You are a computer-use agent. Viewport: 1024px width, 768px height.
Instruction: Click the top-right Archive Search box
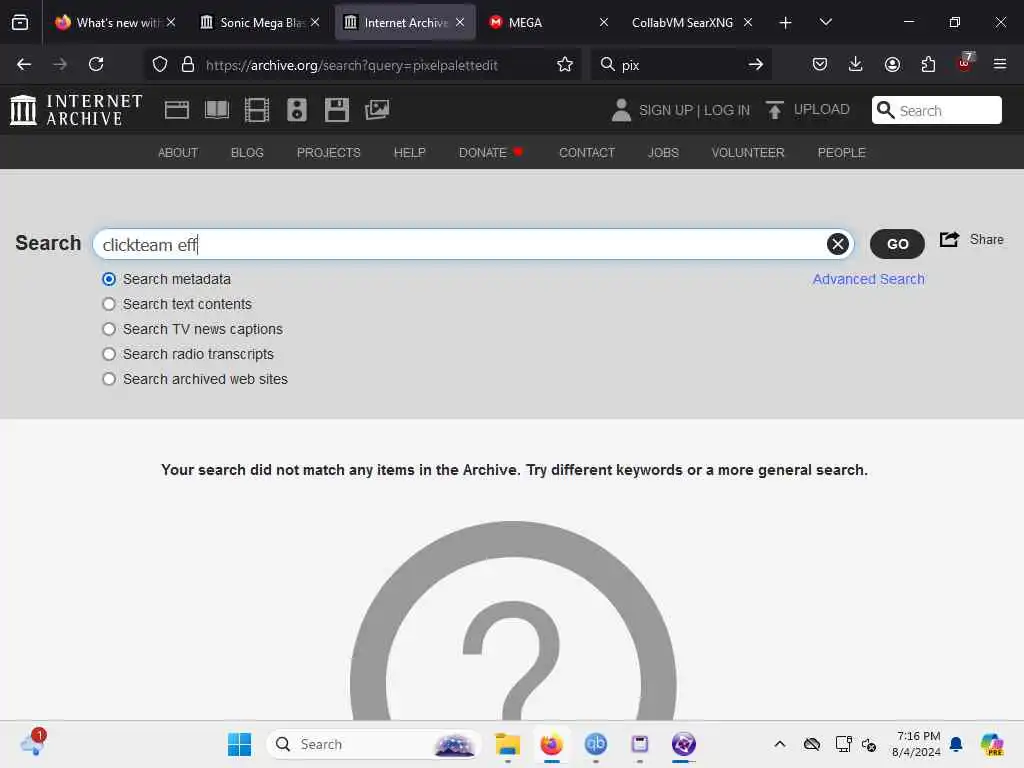pos(936,110)
